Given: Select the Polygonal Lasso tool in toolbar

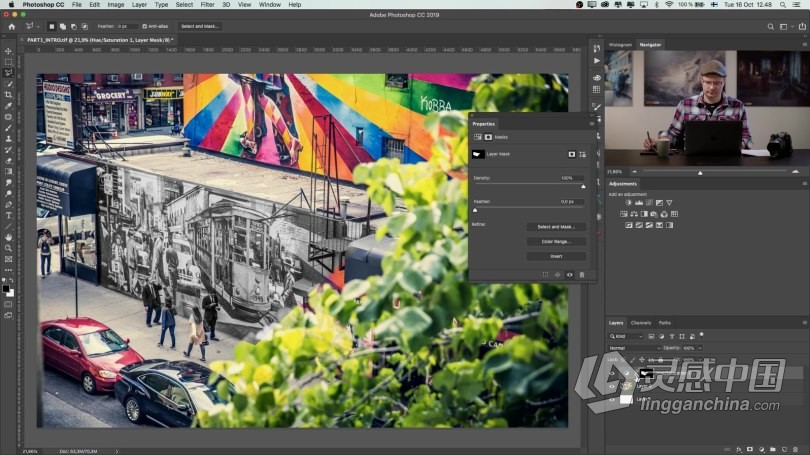Looking at the screenshot, I should (8, 73).
